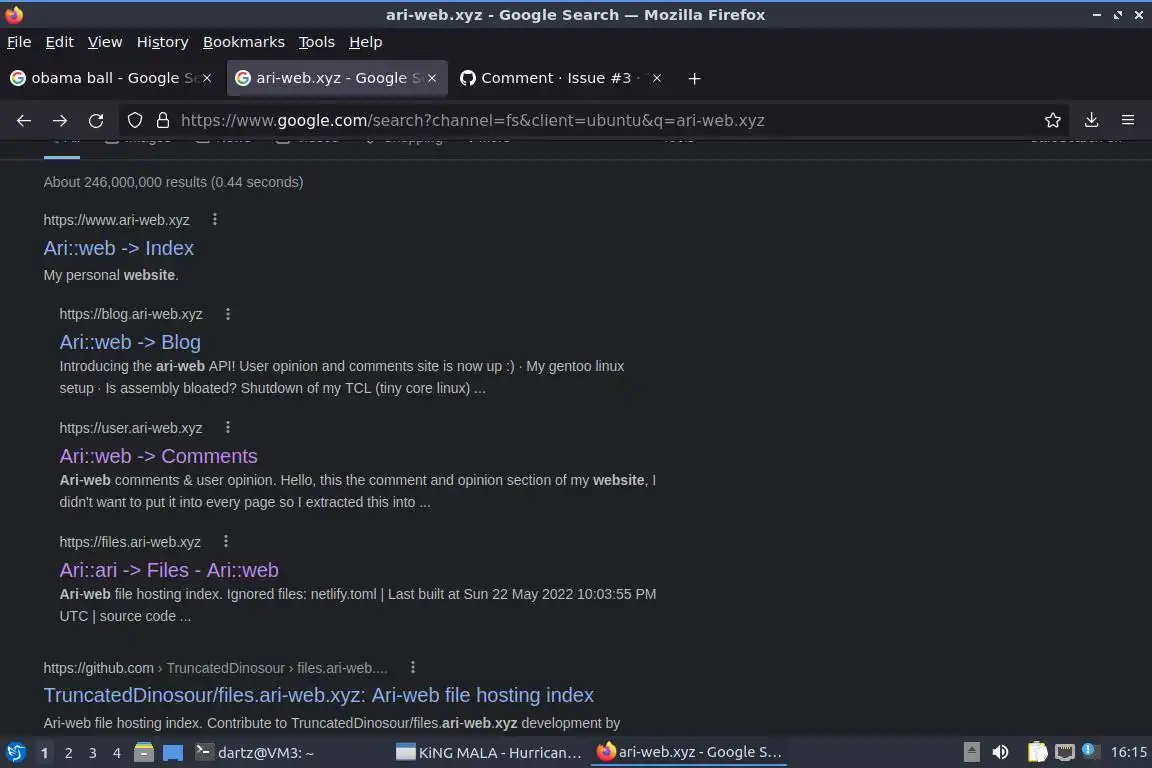Open the tracking protection shield icon

pos(134,121)
